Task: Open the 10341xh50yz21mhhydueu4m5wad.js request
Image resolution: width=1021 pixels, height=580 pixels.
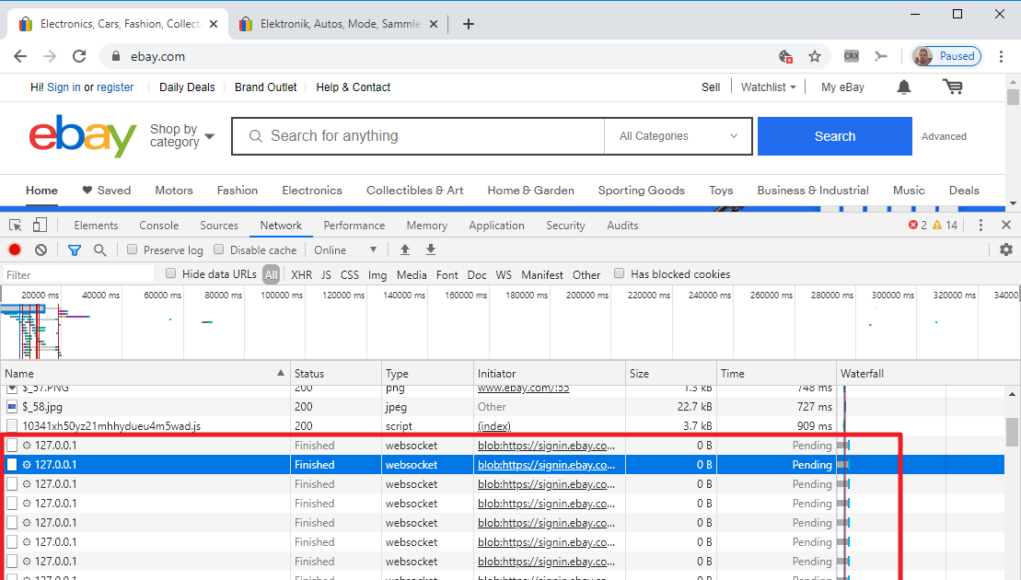Action: coord(111,426)
